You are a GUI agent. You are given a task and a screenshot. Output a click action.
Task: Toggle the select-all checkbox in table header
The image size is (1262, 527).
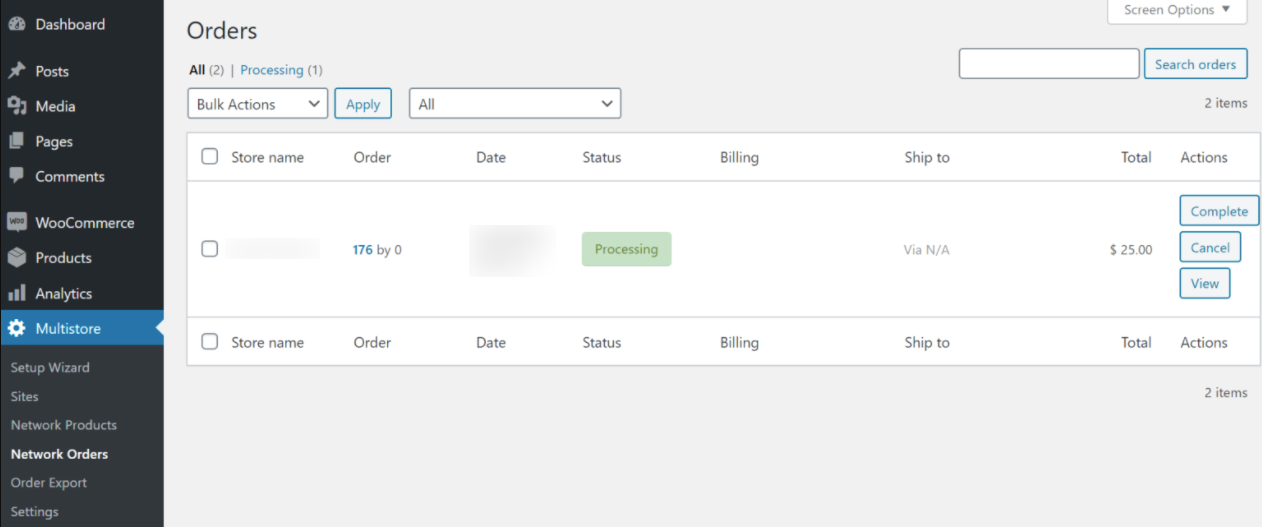(209, 157)
